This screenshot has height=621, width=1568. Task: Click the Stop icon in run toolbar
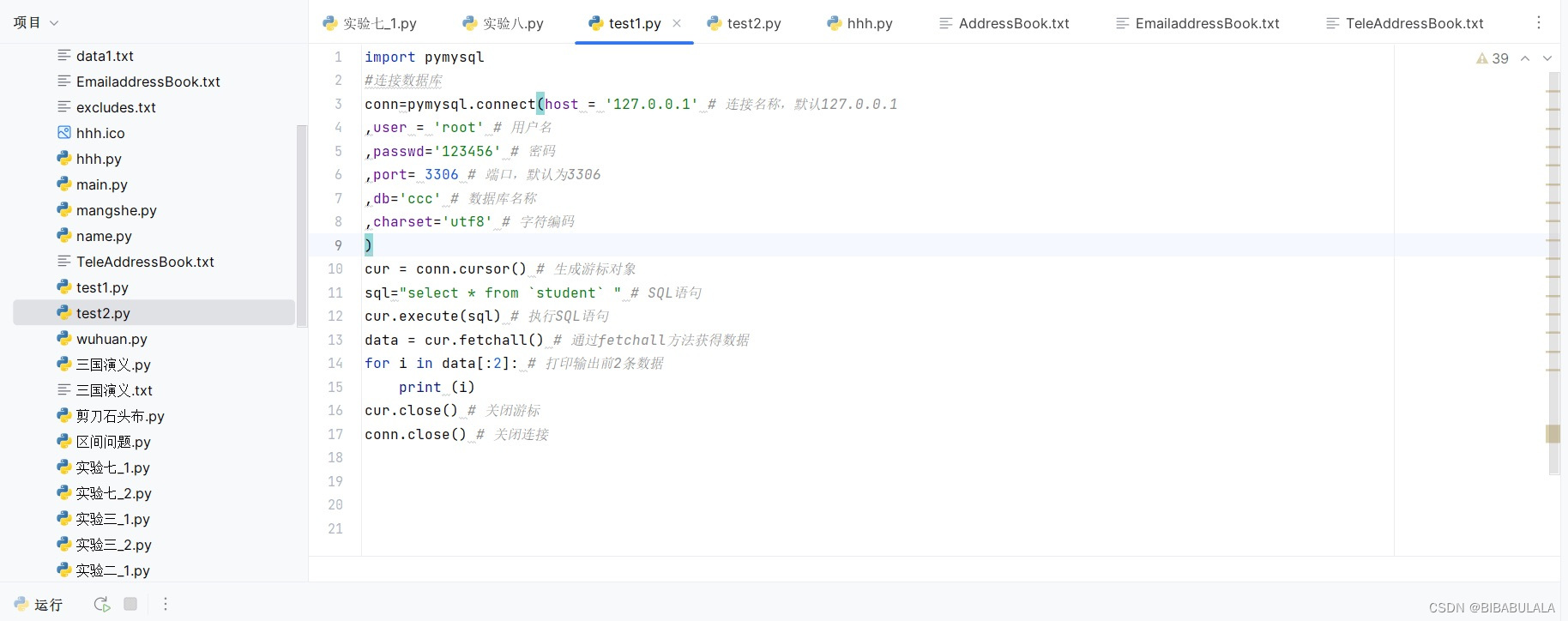pos(130,604)
